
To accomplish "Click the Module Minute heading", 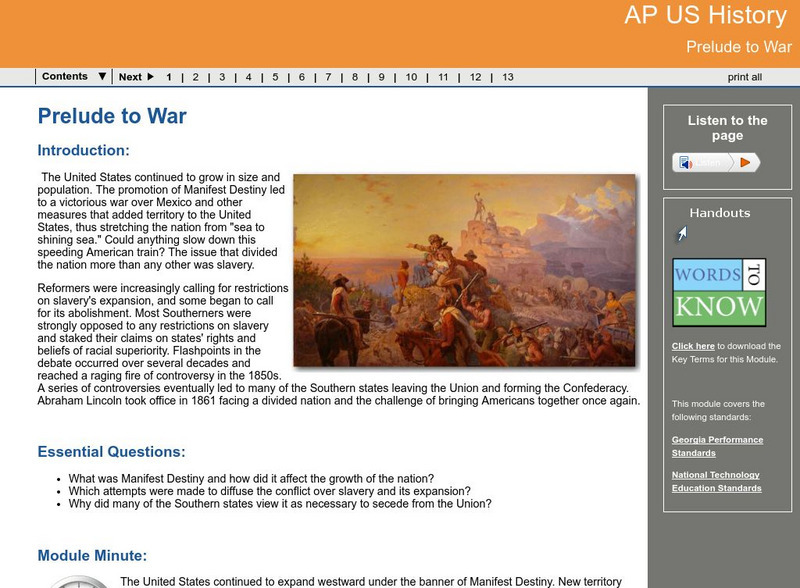I will pos(92,555).
